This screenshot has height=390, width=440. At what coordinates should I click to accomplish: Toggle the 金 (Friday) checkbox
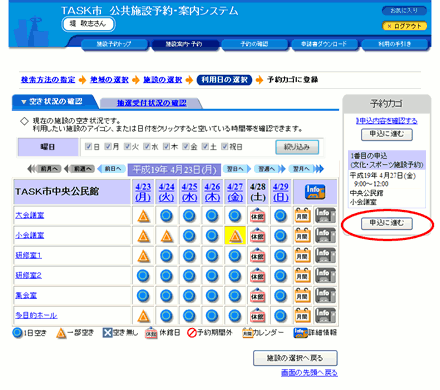[186, 147]
